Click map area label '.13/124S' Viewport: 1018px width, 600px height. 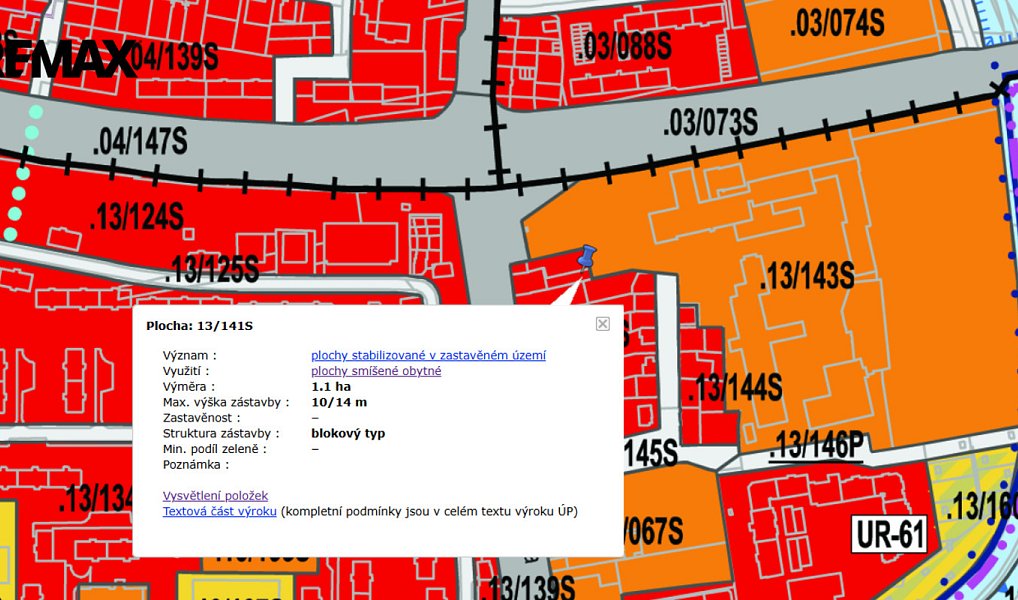pyautogui.click(x=136, y=216)
